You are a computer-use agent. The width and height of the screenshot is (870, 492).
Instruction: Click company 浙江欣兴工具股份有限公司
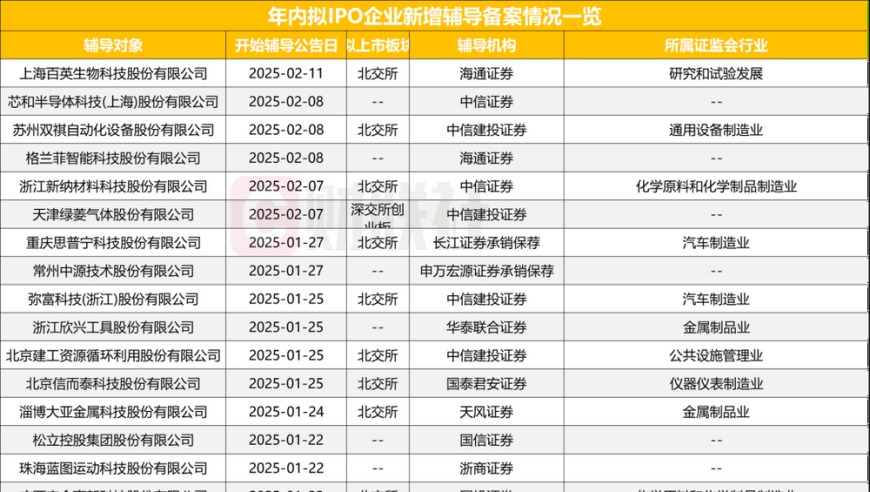coord(113,328)
